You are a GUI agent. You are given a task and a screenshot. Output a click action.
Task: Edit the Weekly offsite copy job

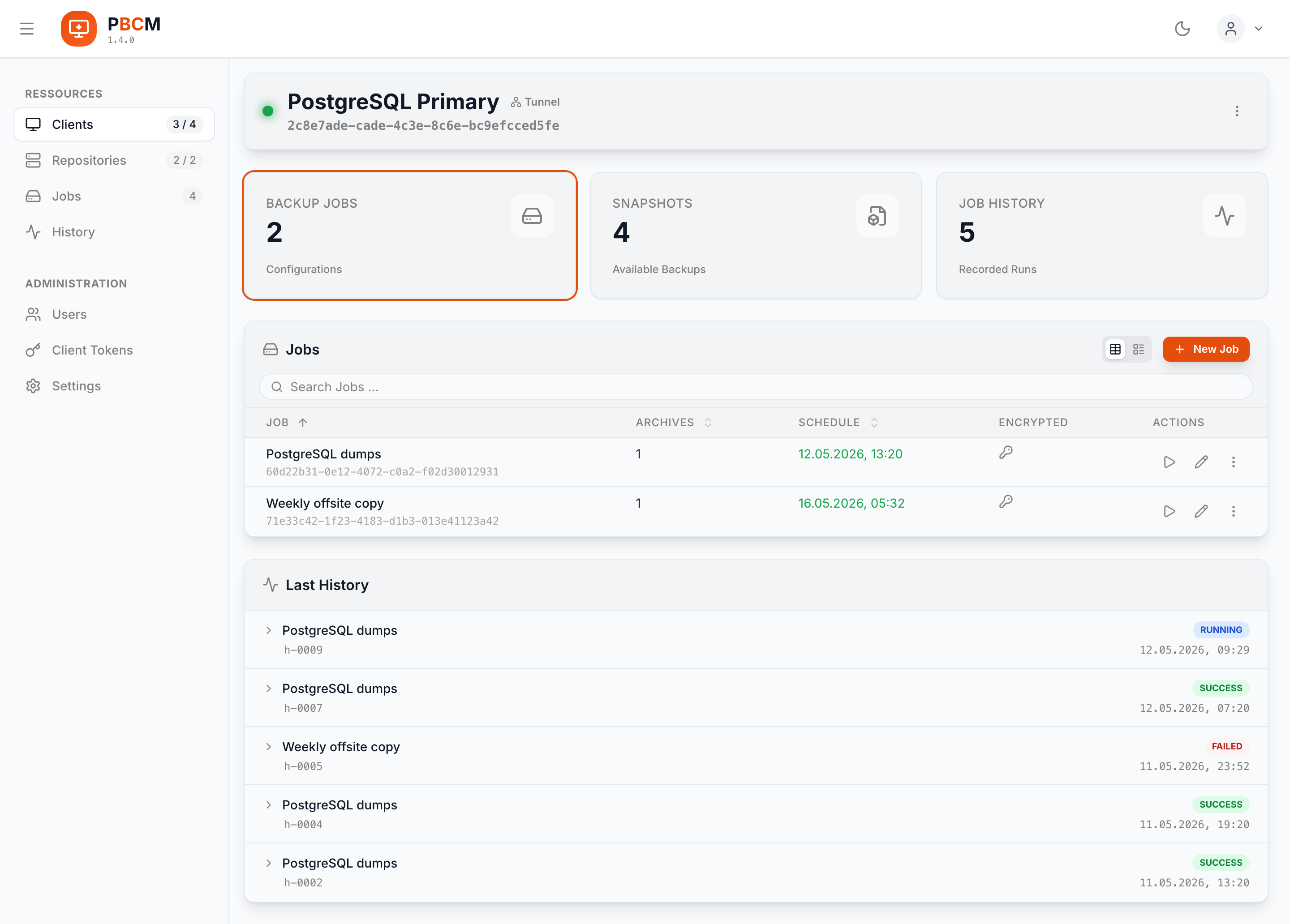pyautogui.click(x=1201, y=512)
